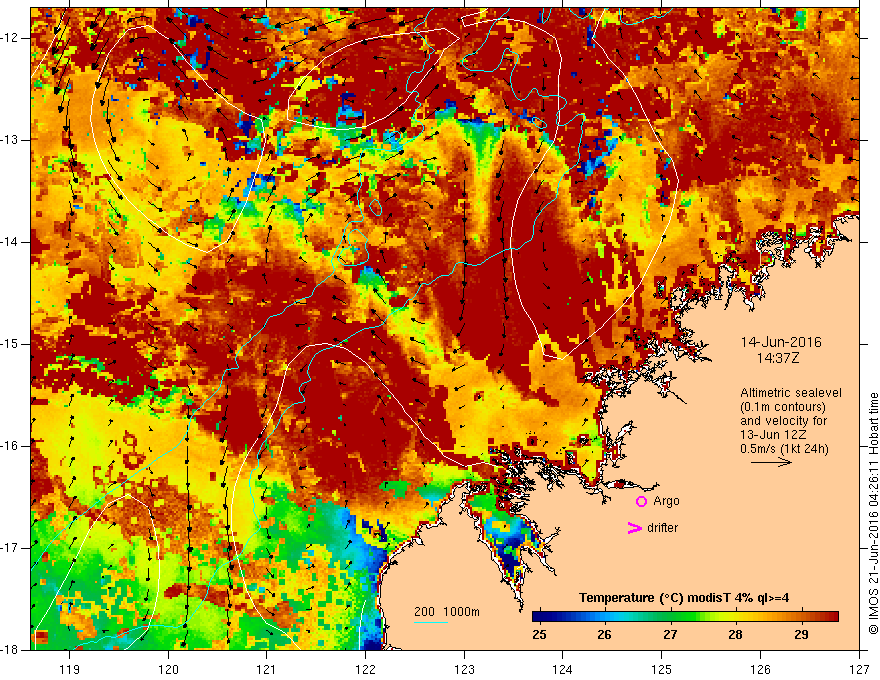Click the longitude axis label 119
Viewport: 880px width, 680px height.
[70, 669]
